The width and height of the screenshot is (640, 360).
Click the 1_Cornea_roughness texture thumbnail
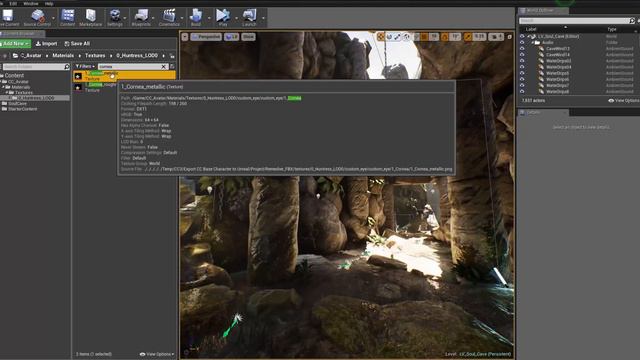pos(78,87)
